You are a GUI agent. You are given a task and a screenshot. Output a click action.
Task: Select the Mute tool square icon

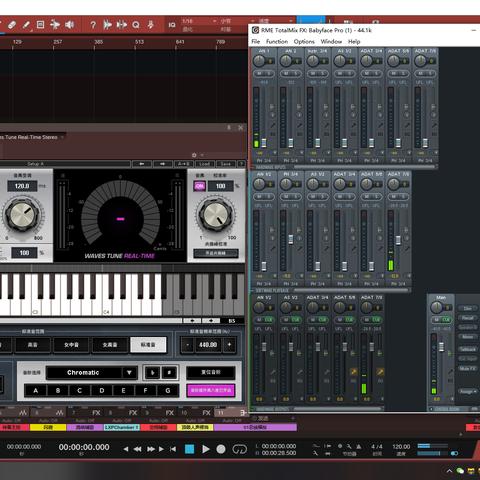(x=40, y=24)
